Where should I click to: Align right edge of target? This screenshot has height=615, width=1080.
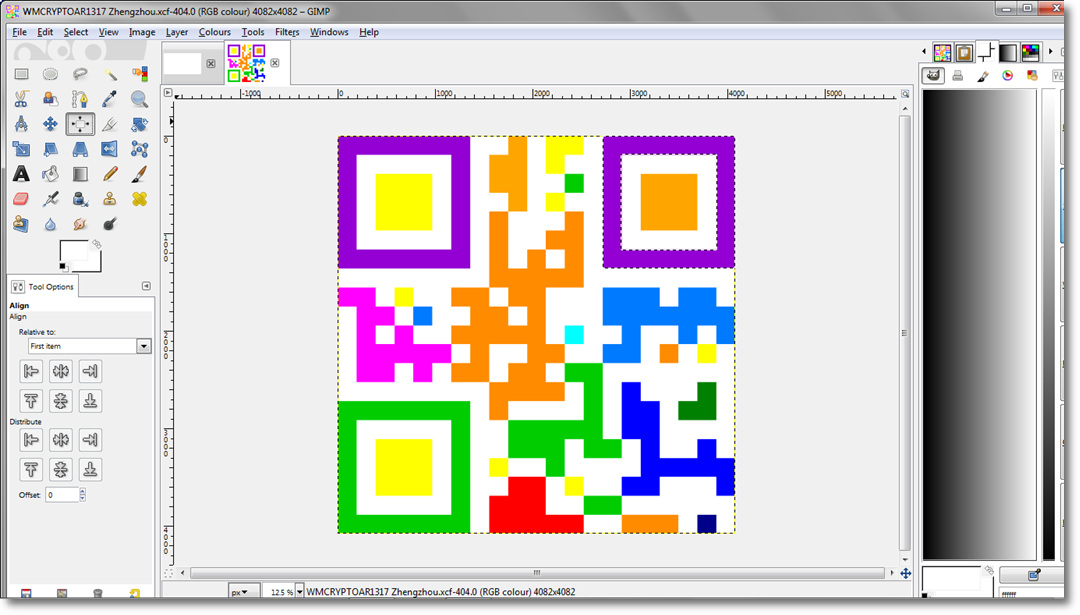click(90, 371)
